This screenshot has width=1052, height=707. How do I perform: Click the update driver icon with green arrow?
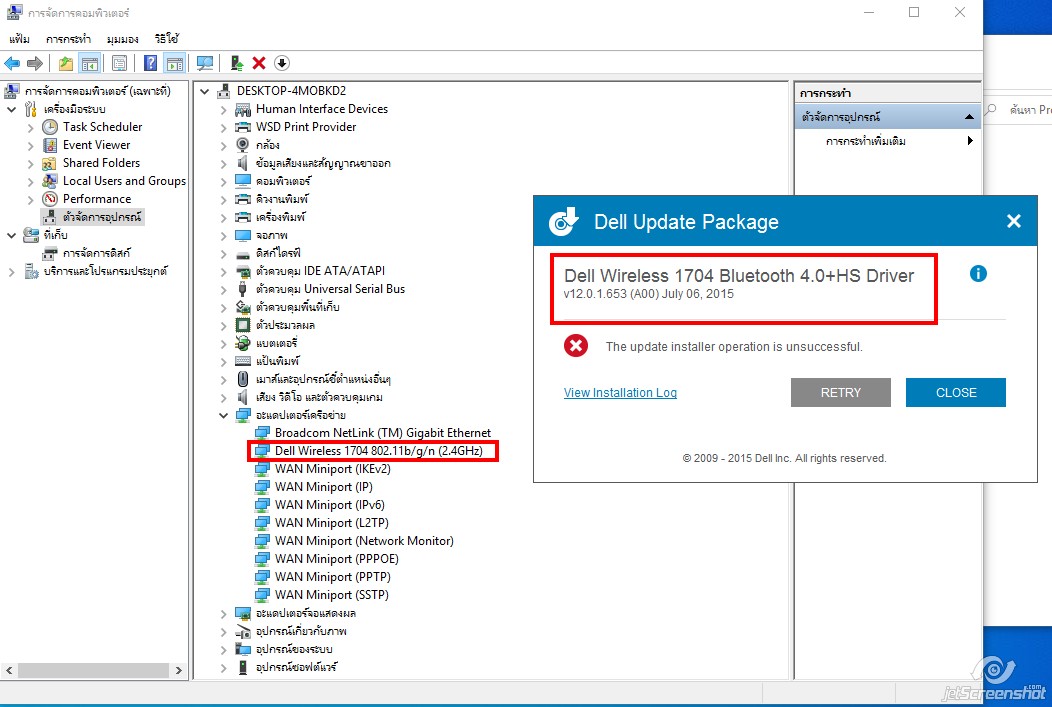coord(236,63)
